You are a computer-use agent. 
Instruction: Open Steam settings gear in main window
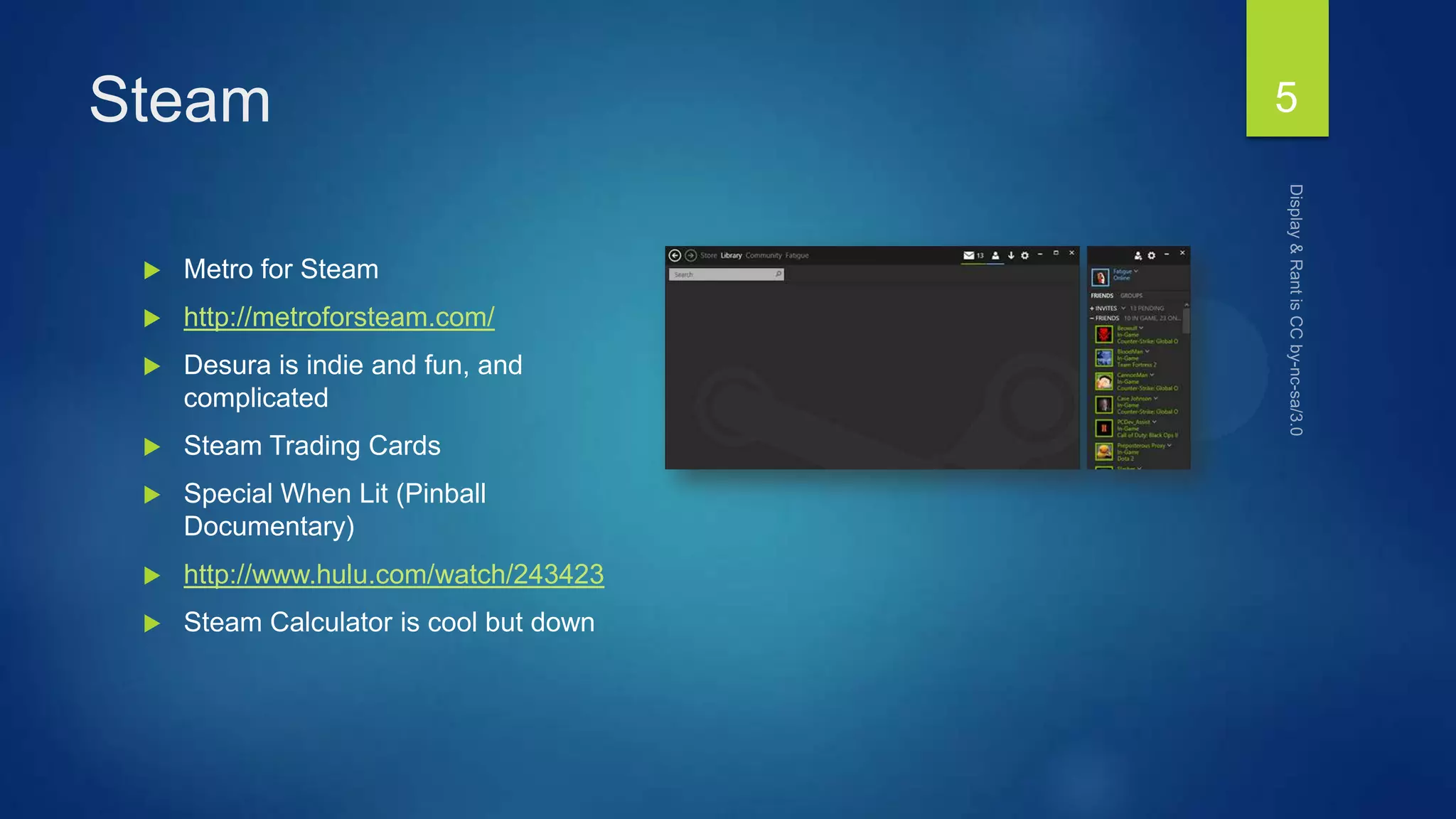1024,255
